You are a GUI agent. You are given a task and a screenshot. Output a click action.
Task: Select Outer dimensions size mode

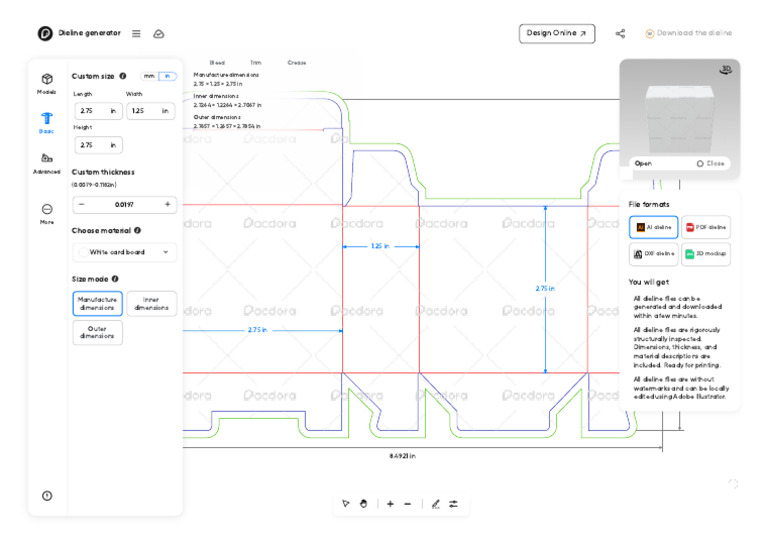[97, 332]
